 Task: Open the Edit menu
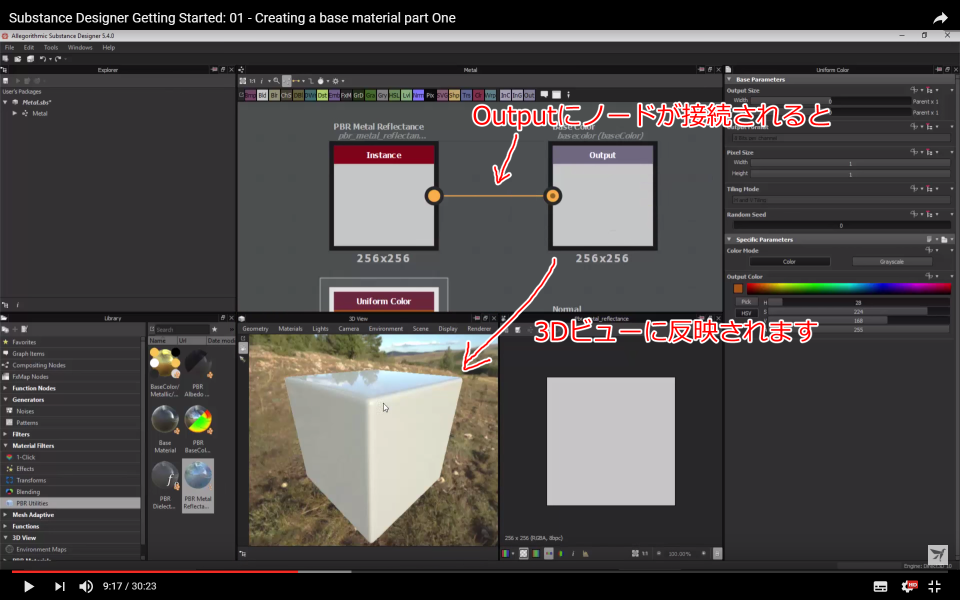pyautogui.click(x=28, y=47)
